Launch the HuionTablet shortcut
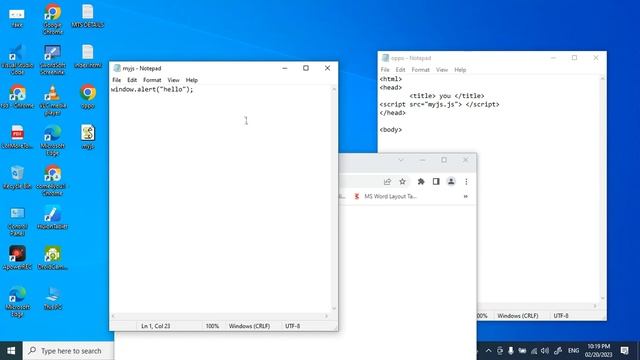640x360 pixels. (x=53, y=217)
